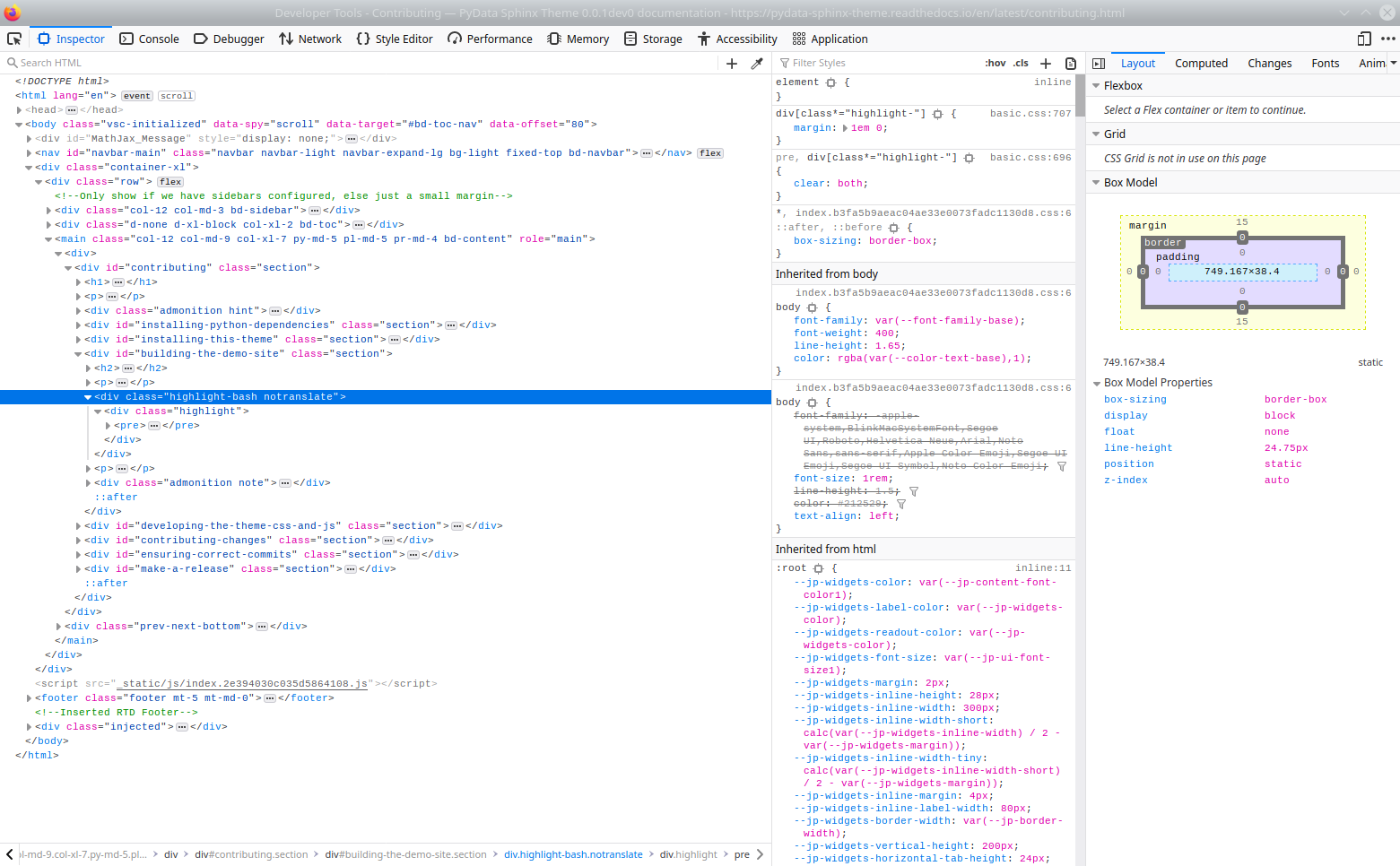1400x866 pixels.
Task: Expand the head element node
Action: point(18,109)
